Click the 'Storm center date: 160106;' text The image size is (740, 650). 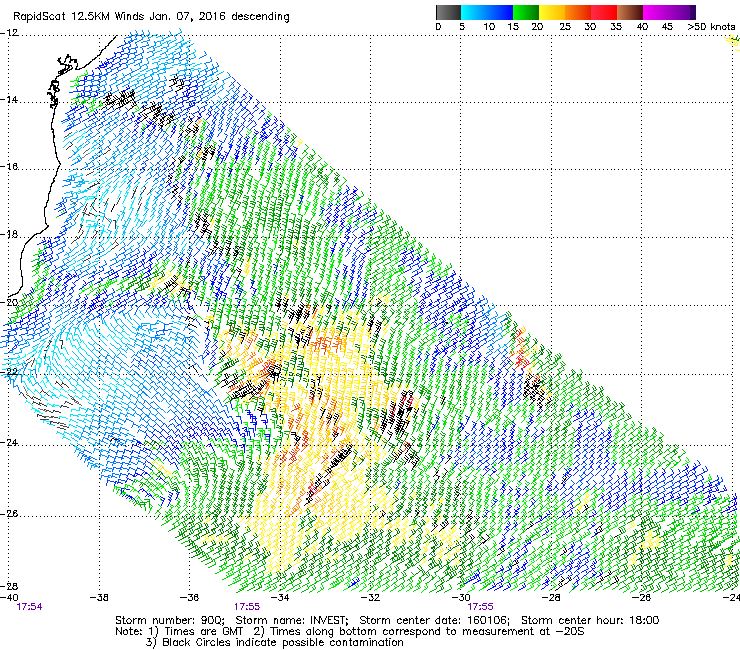pos(434,620)
